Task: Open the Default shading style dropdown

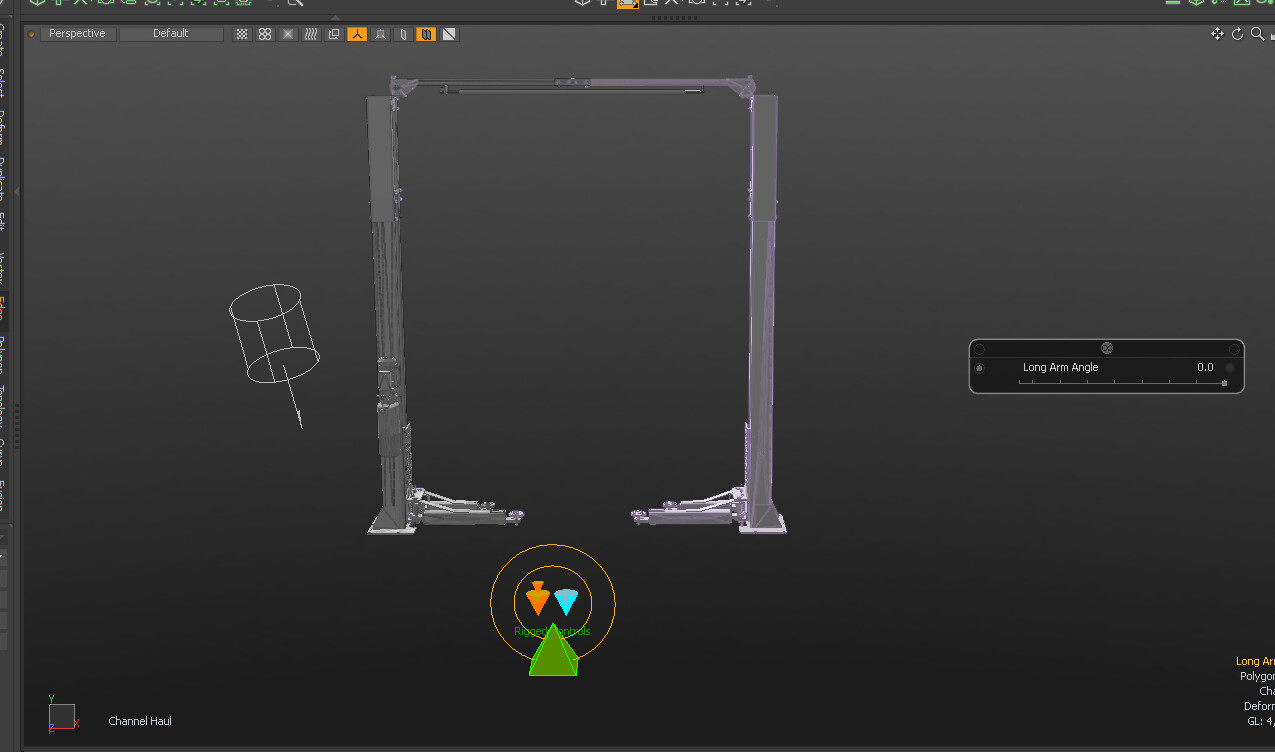Action: click(171, 34)
